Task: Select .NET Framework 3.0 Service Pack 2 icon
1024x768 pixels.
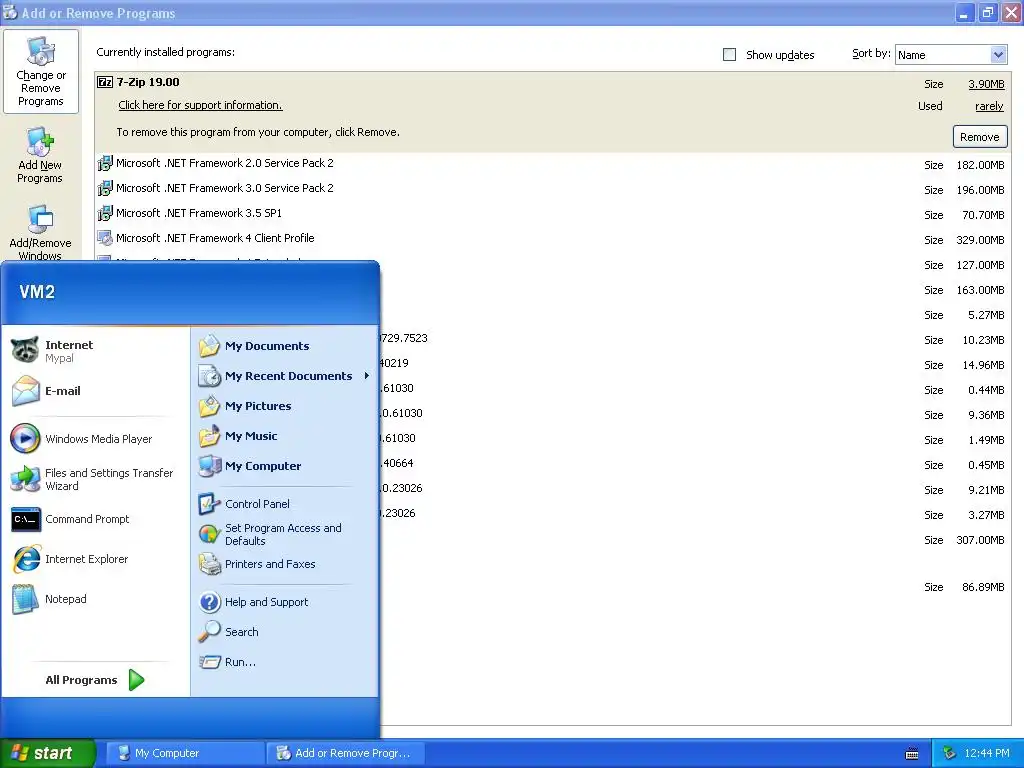Action: tap(104, 188)
